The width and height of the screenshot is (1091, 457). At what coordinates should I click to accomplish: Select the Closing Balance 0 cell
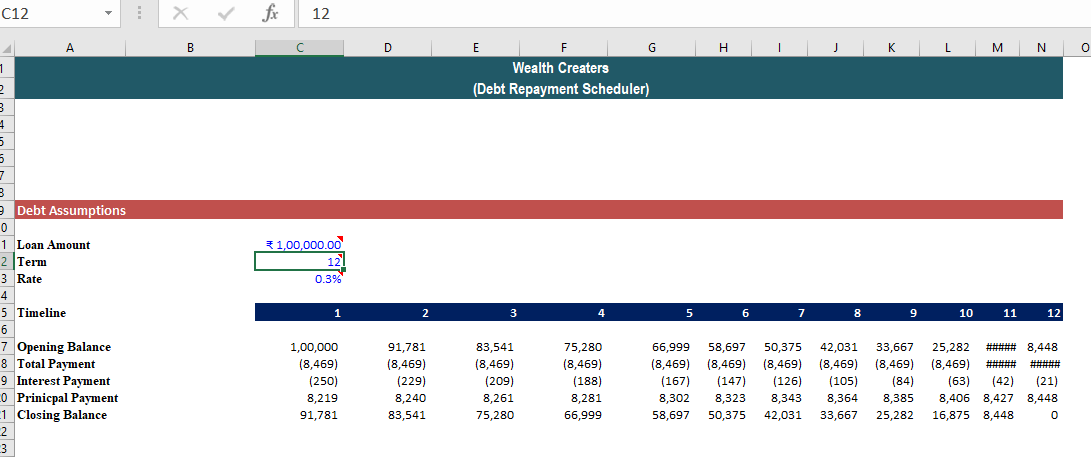pos(1042,415)
